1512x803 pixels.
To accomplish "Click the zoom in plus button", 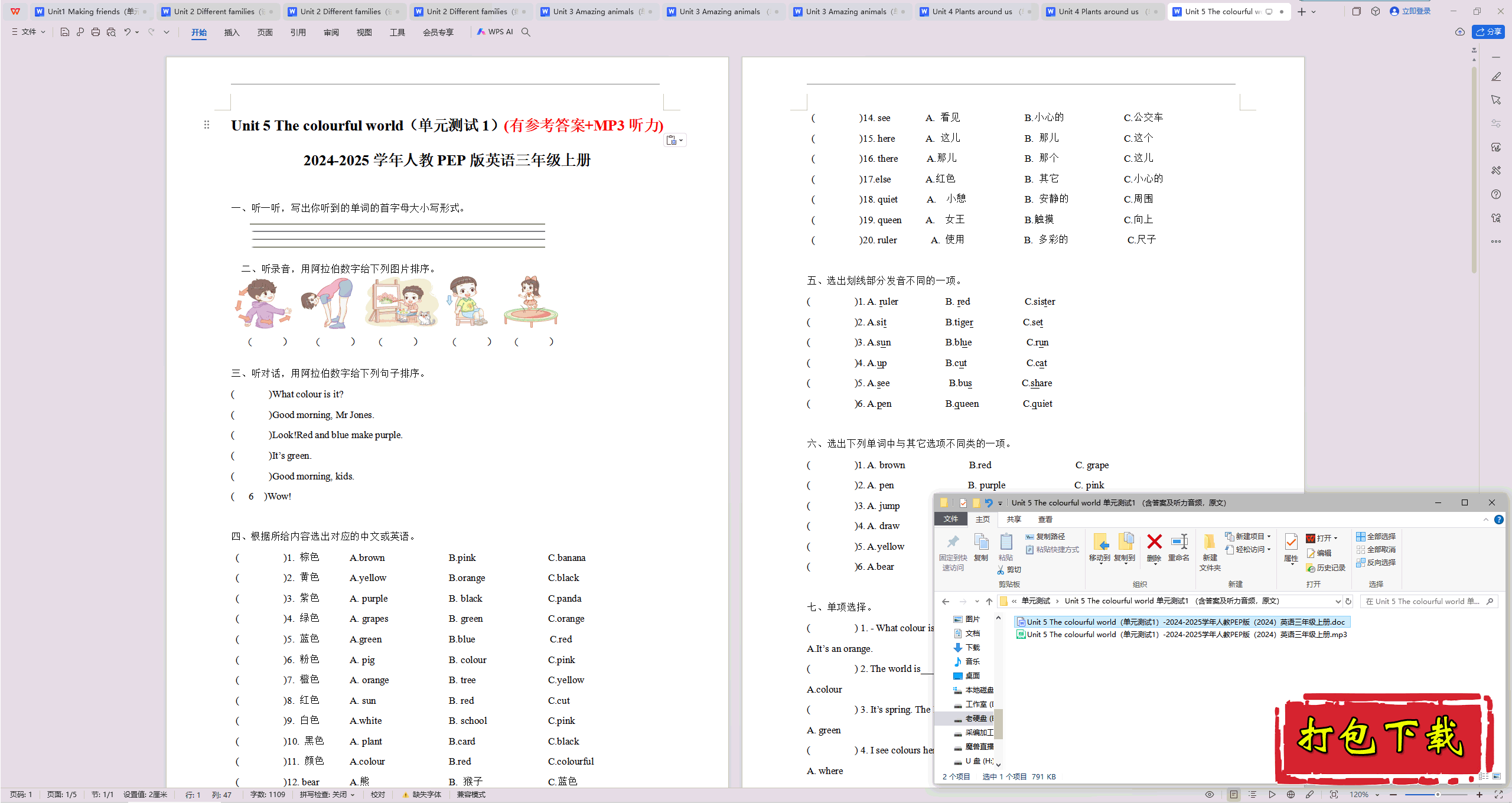I will [x=1480, y=795].
